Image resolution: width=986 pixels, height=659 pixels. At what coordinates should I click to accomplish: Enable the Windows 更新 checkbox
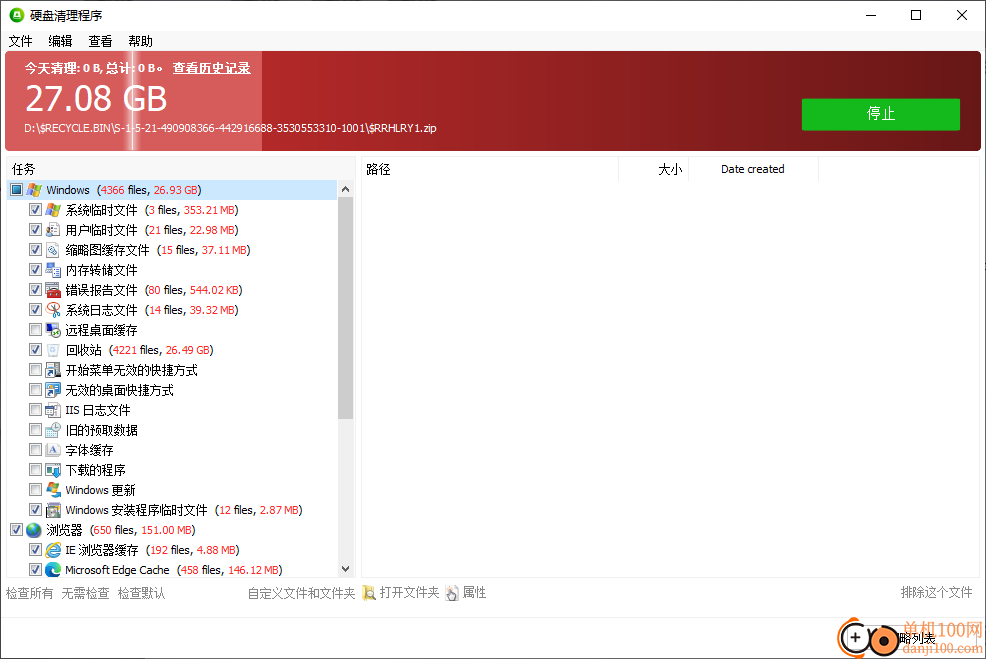pyautogui.click(x=35, y=490)
